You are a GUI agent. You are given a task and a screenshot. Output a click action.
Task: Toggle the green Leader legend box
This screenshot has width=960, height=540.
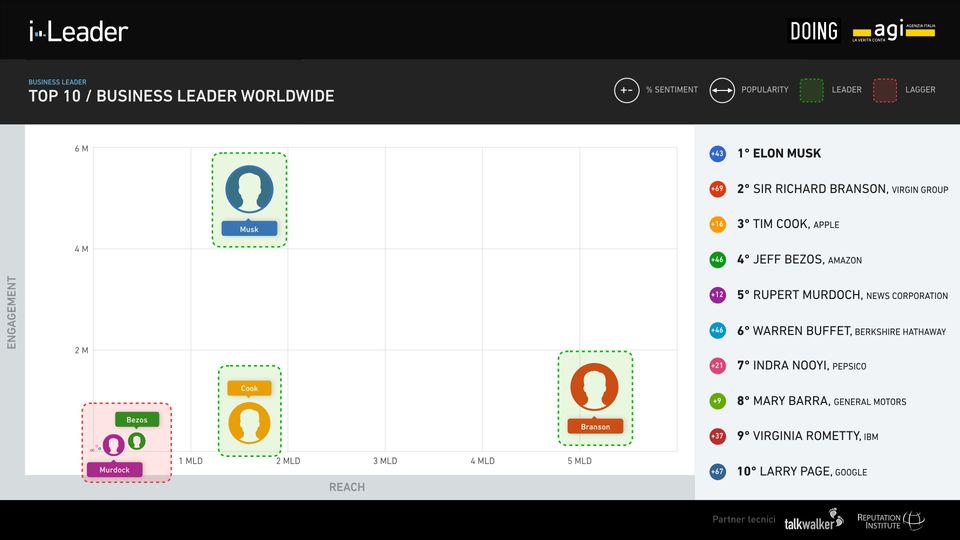pos(812,90)
